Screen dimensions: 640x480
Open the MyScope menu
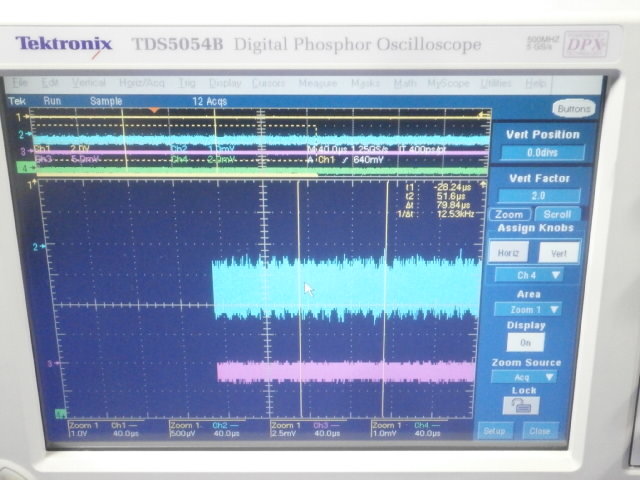448,83
